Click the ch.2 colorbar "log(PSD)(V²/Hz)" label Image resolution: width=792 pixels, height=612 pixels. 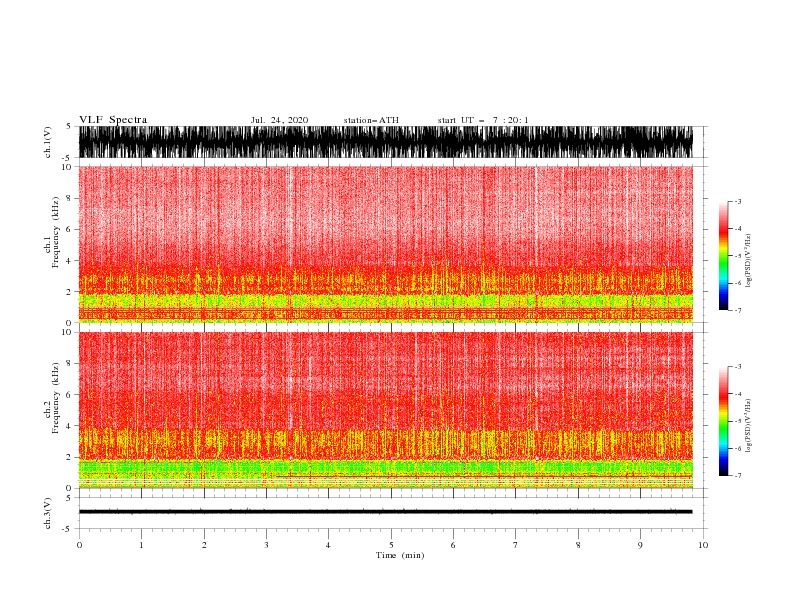[x=748, y=425]
